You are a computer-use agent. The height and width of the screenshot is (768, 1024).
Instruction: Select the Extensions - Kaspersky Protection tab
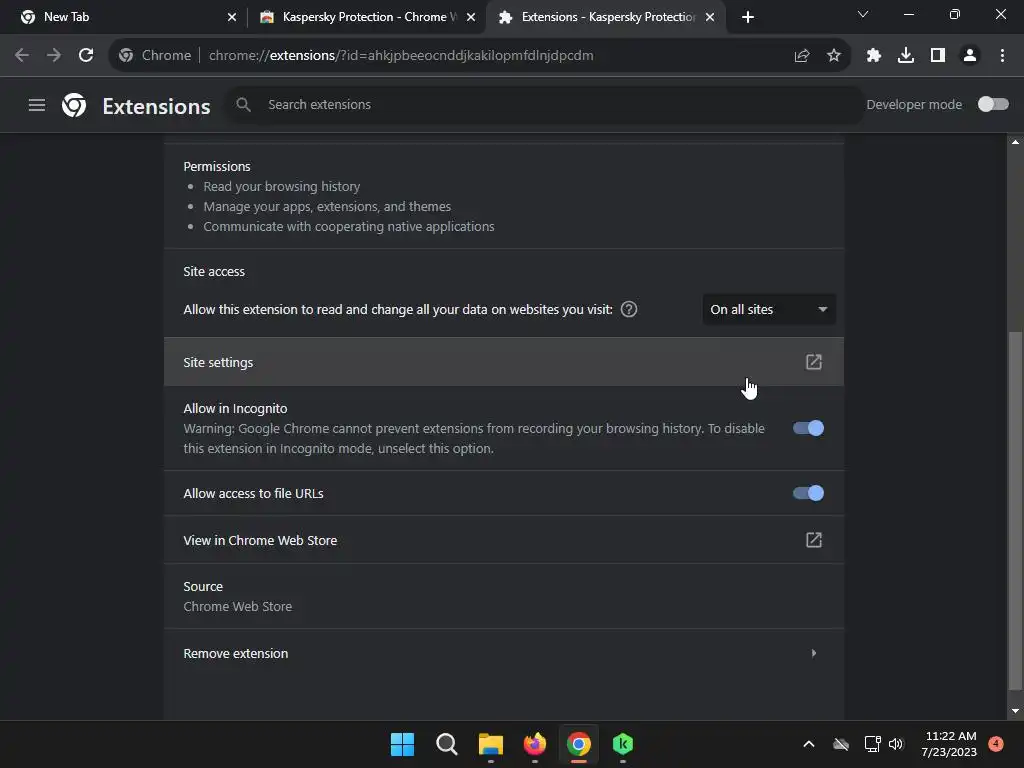pyautogui.click(x=605, y=17)
